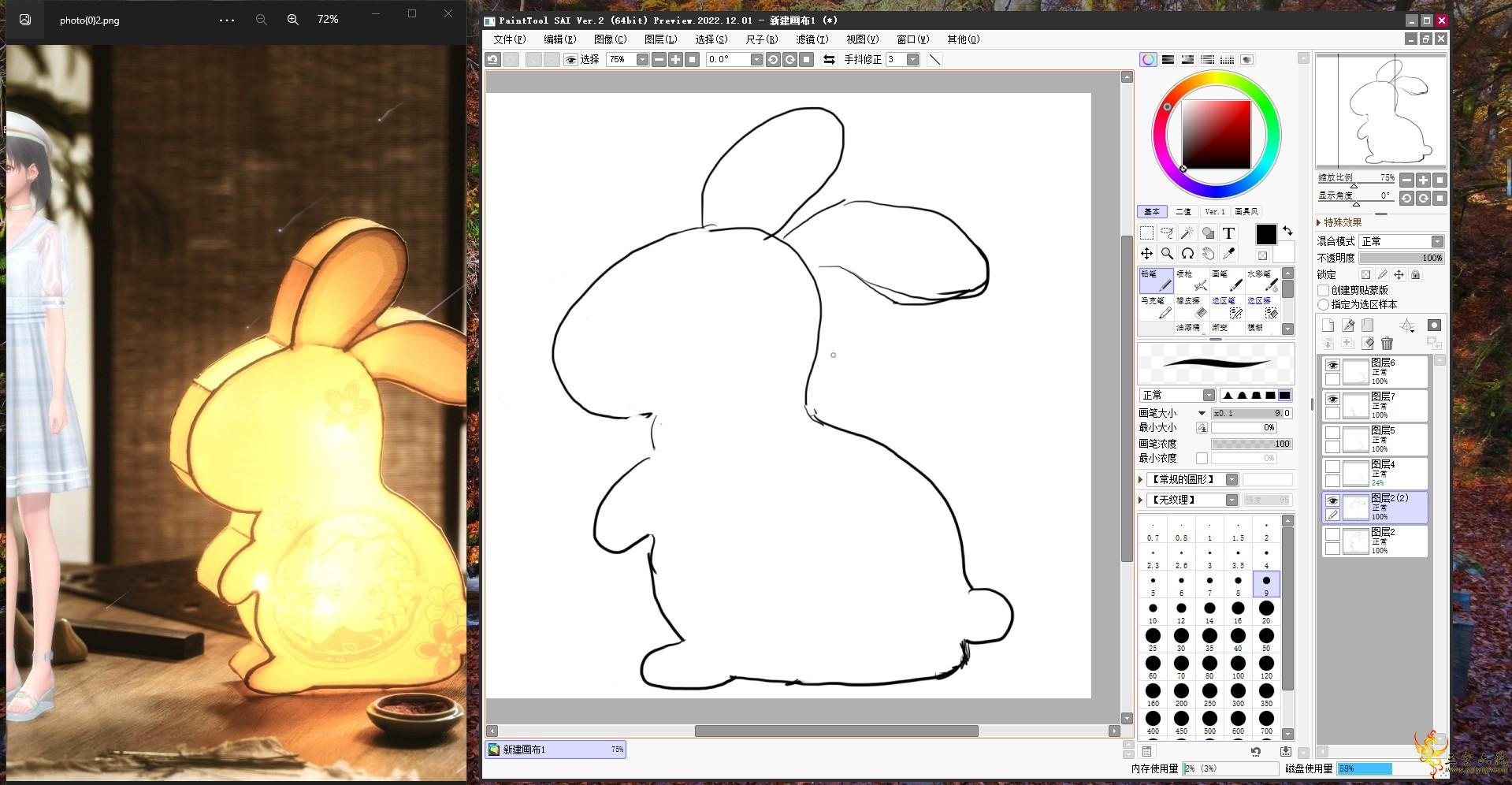The height and width of the screenshot is (785, 1512).
Task: Hide layer 图层7 via eye icon
Action: point(1332,399)
